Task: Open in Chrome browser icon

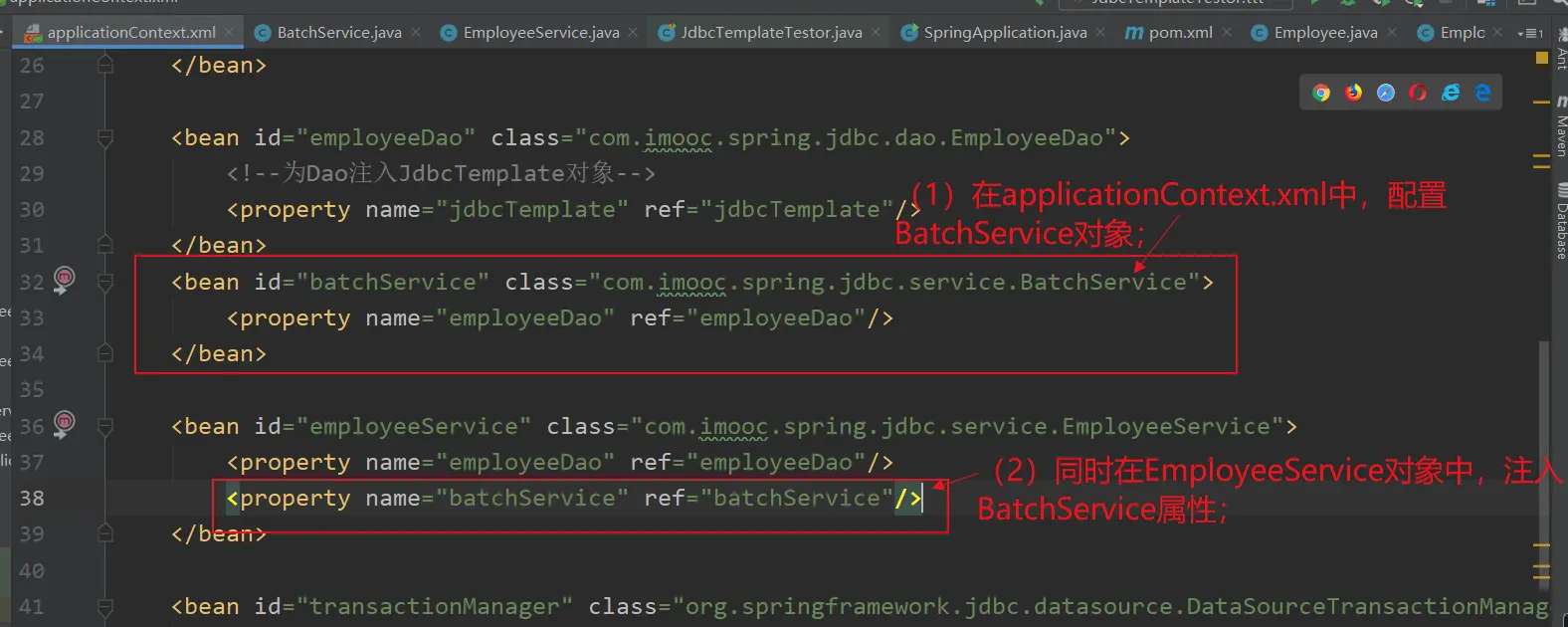Action: tap(1321, 93)
